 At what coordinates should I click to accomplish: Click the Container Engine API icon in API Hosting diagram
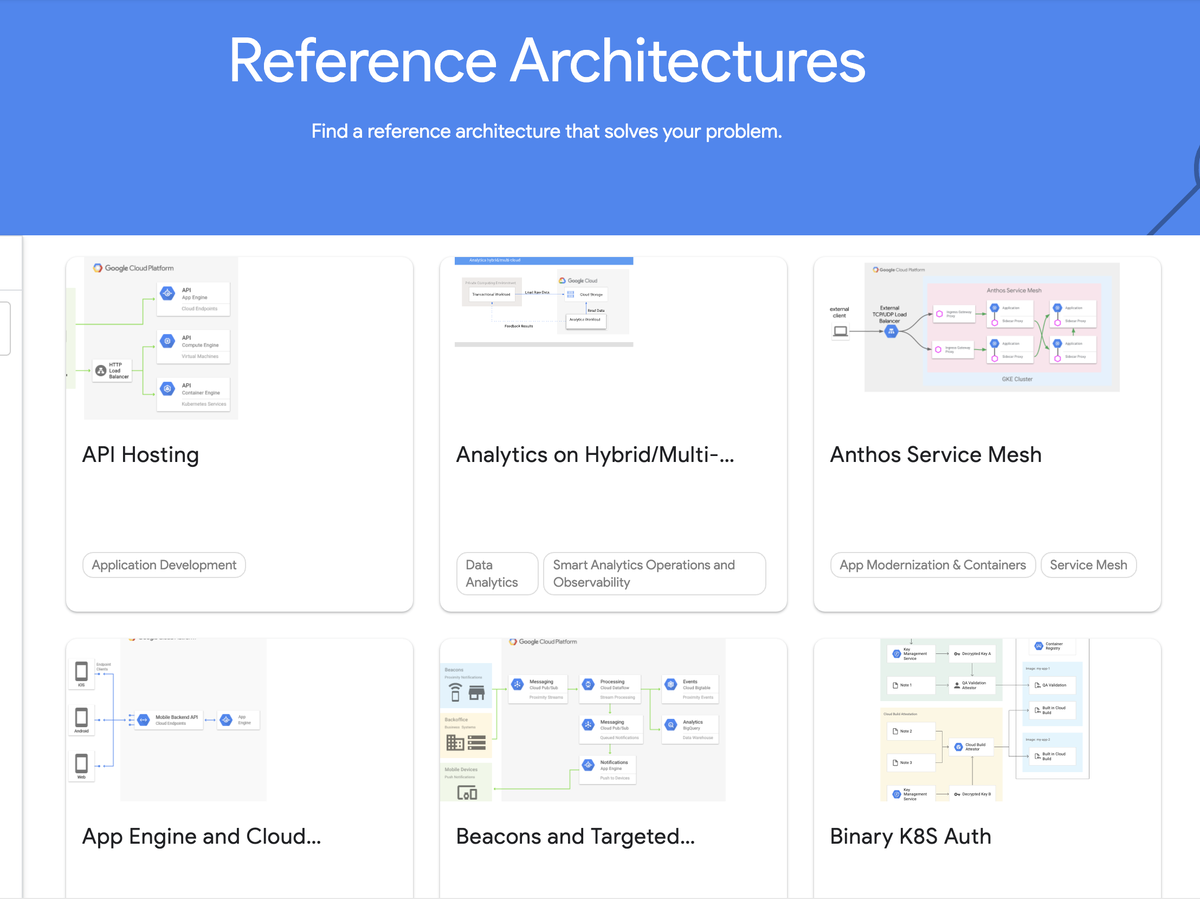coord(167,389)
